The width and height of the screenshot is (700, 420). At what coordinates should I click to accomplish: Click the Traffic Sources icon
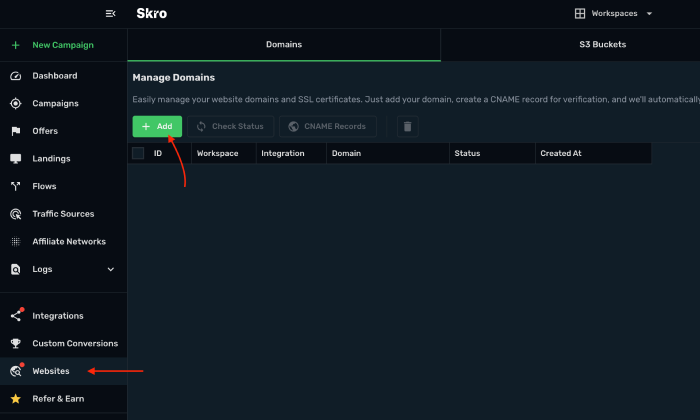click(x=16, y=214)
